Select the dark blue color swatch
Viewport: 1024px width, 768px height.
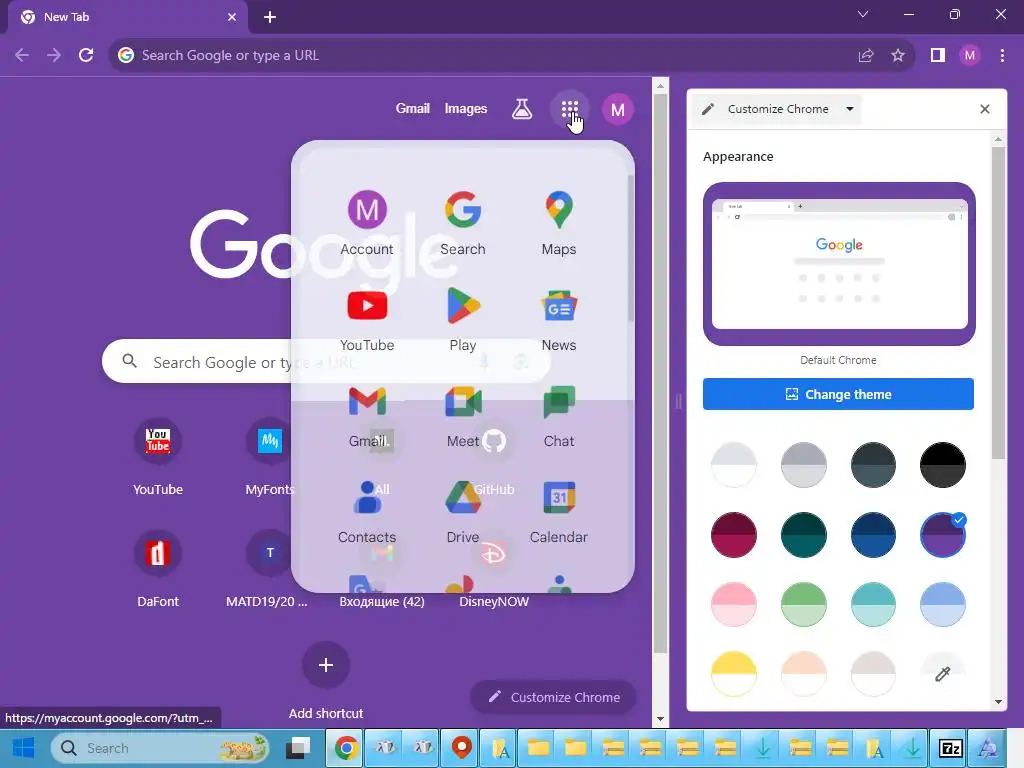pyautogui.click(x=873, y=535)
